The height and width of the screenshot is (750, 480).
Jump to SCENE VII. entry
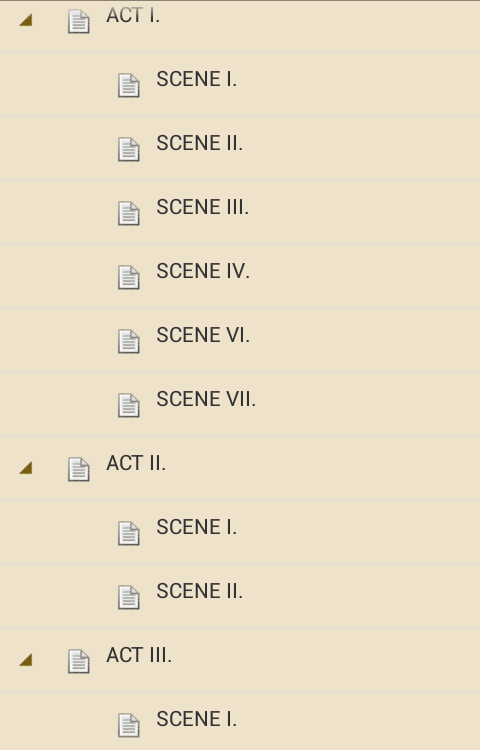[206, 399]
